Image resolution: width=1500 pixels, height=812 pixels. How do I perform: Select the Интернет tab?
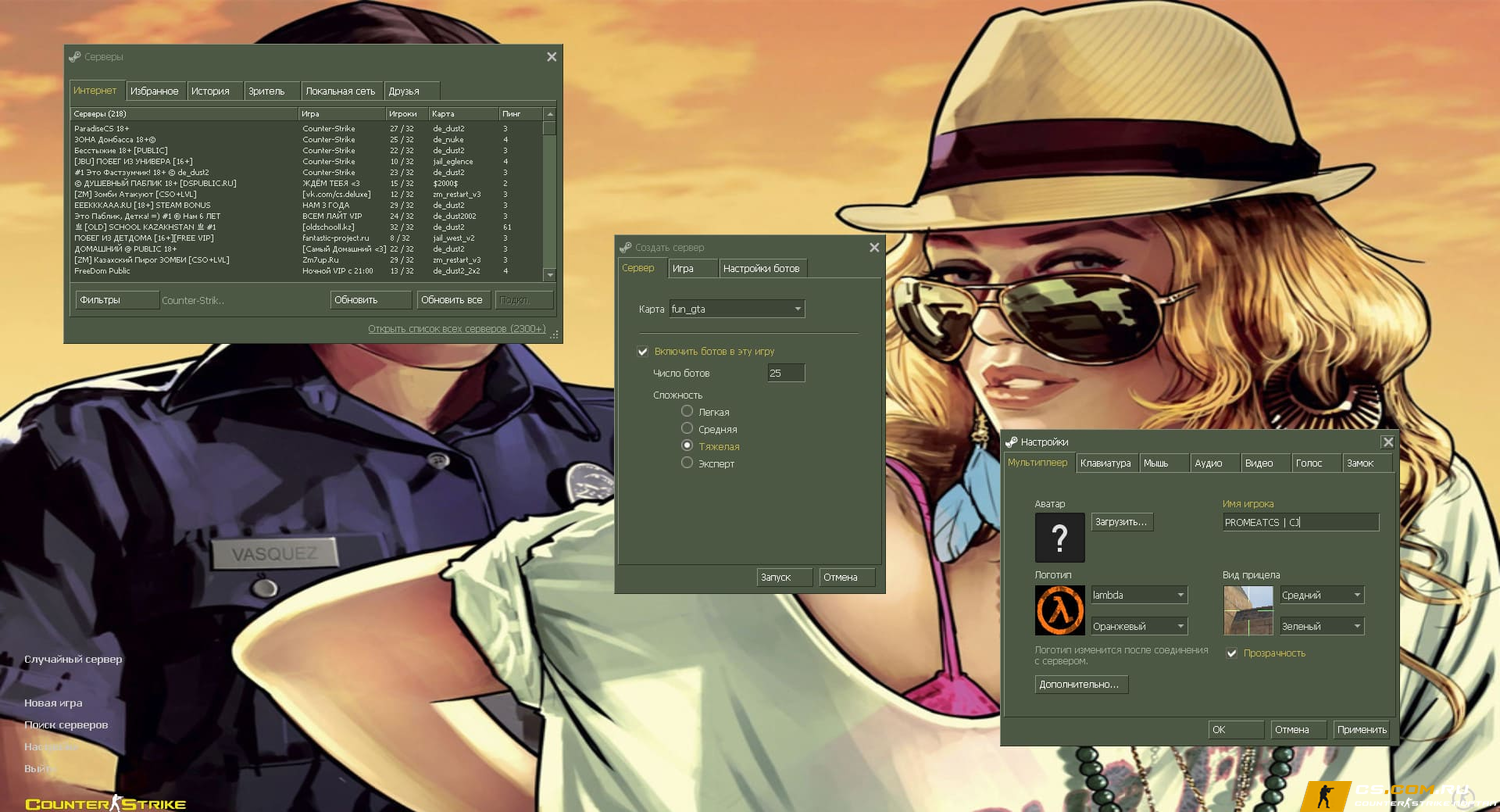tap(96, 90)
